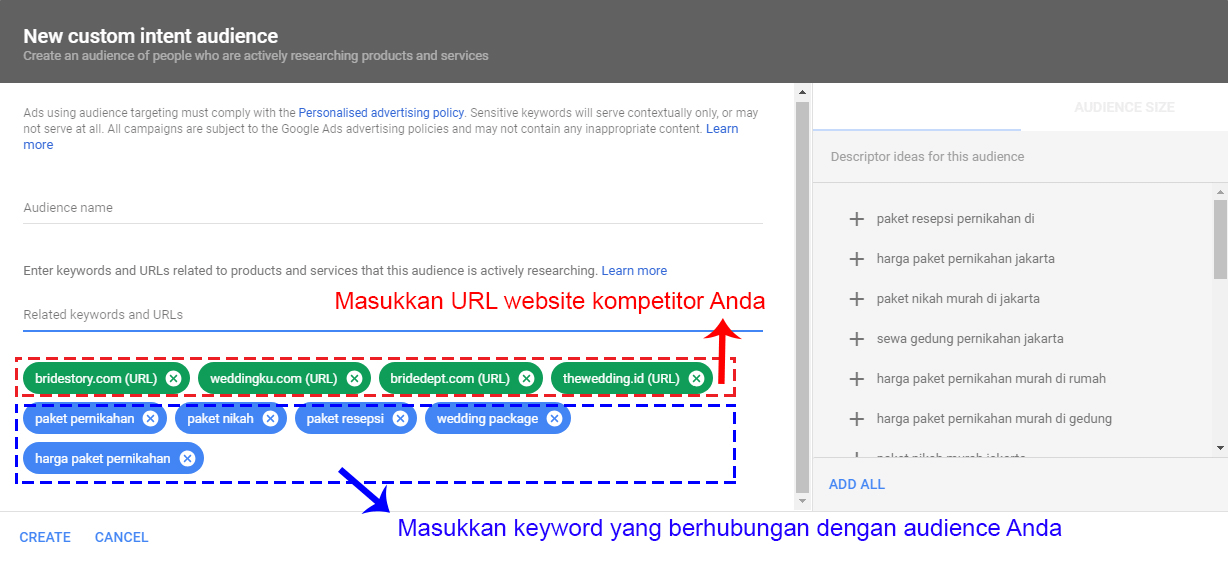Remove the 'harga paket pernikahan' keyword chip
1228x562 pixels.
(x=187, y=459)
